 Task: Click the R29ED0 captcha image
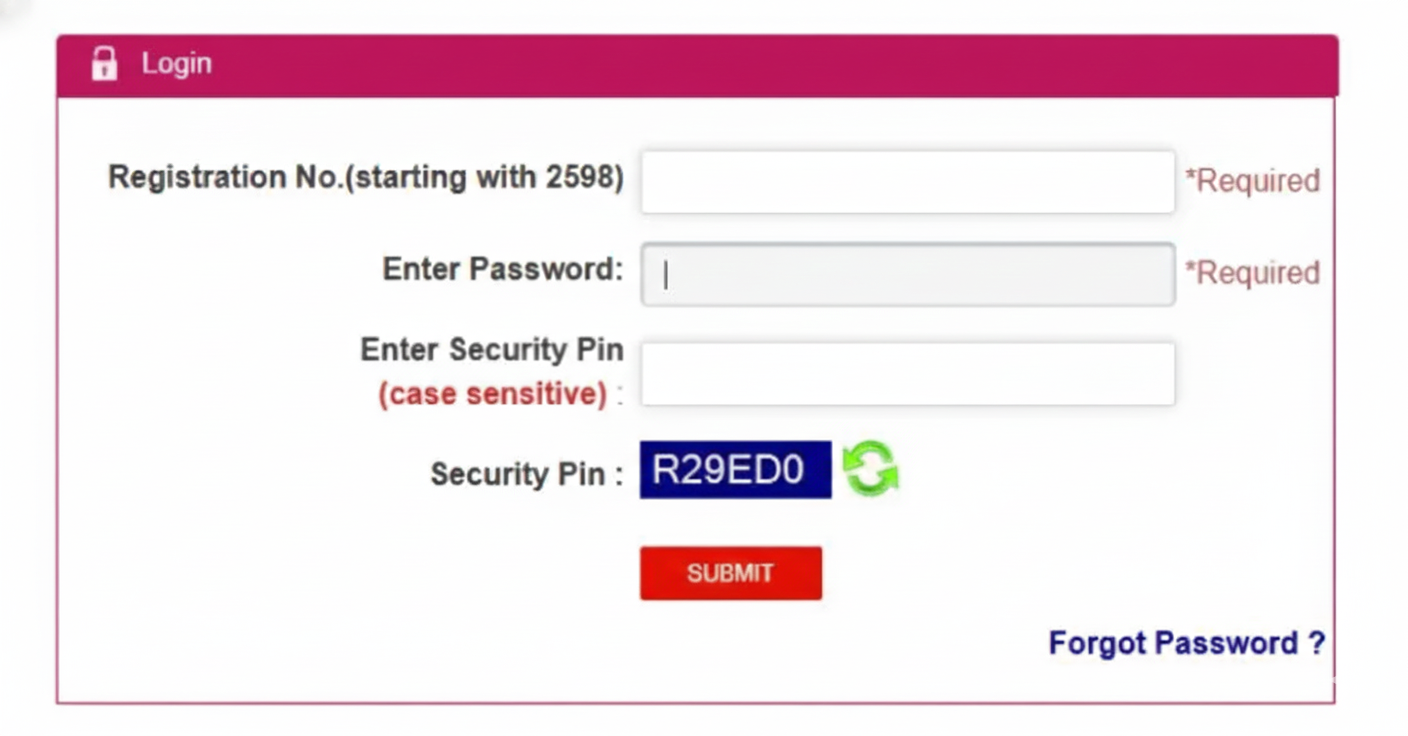tap(735, 469)
